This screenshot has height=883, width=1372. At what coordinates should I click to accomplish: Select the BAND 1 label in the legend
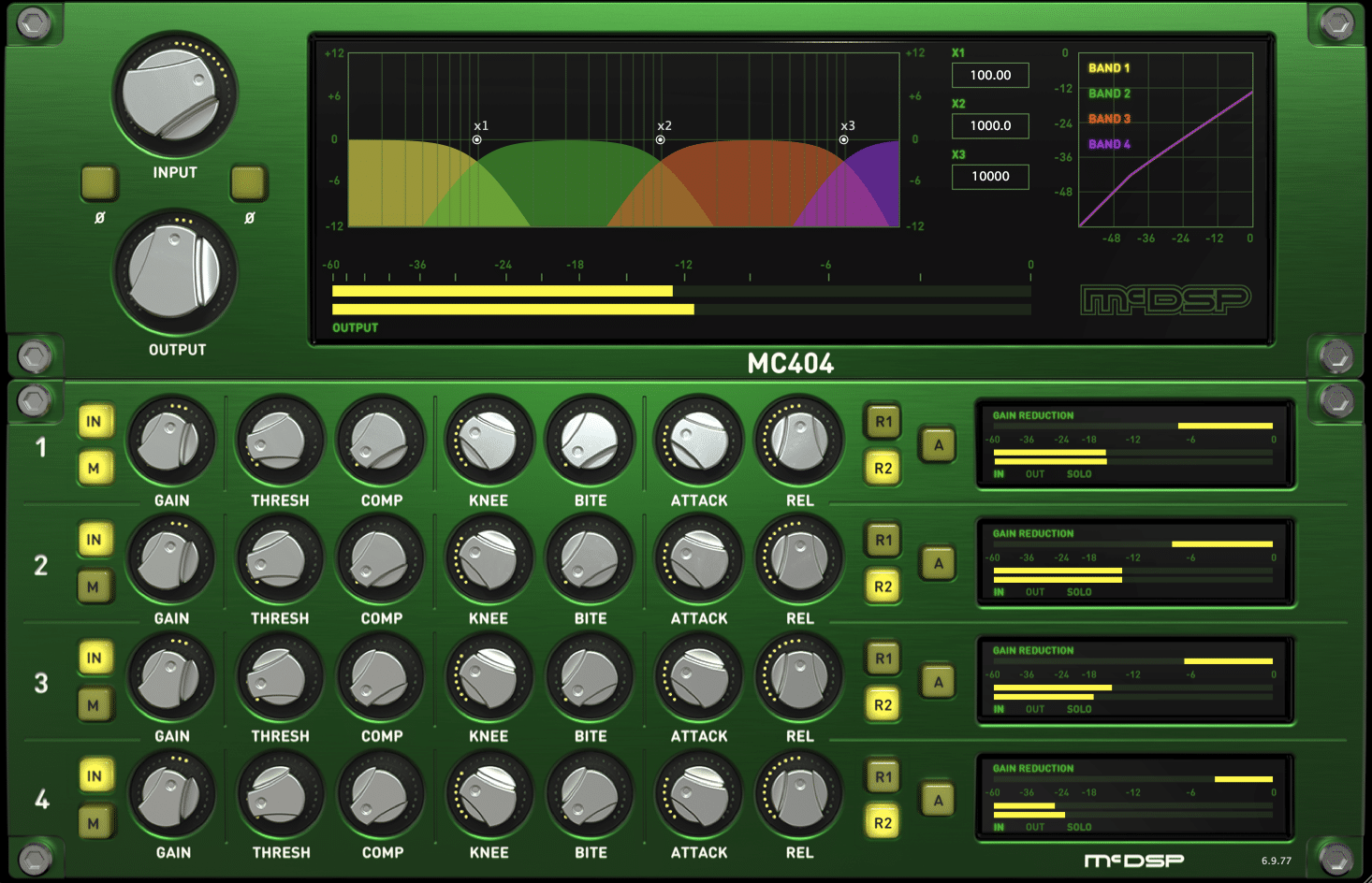click(x=1108, y=67)
